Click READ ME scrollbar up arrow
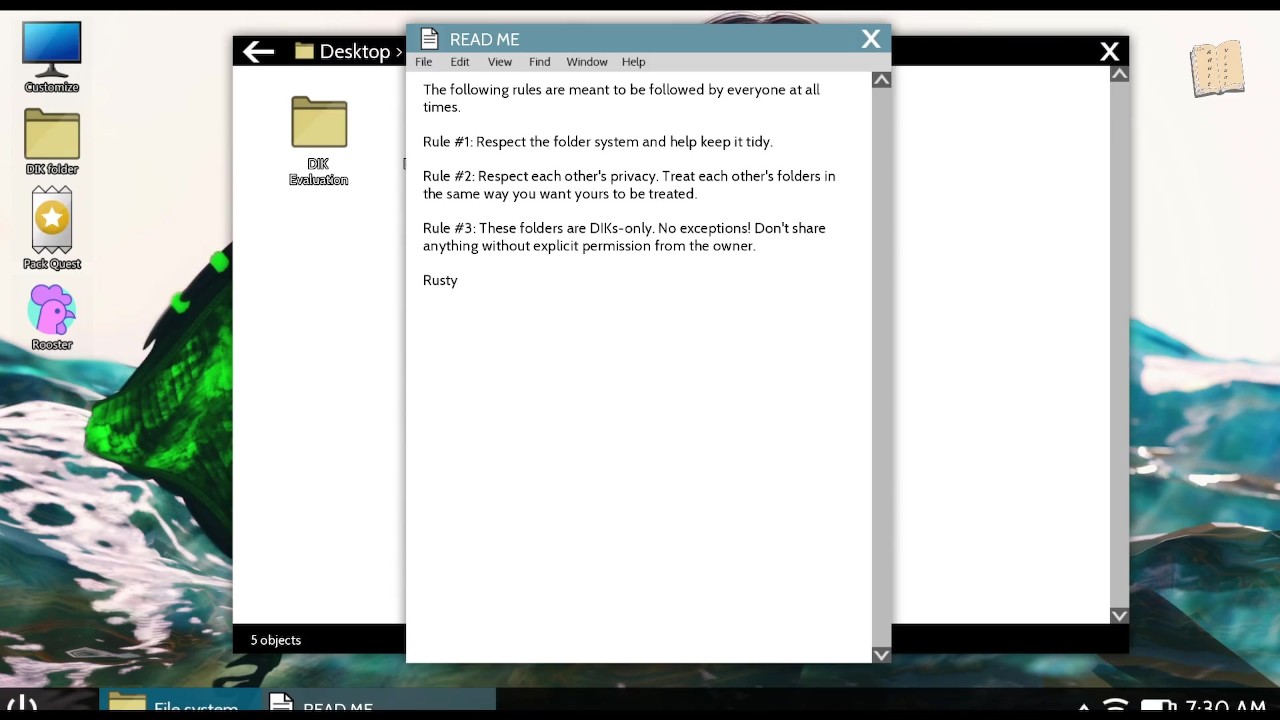 pos(881,80)
